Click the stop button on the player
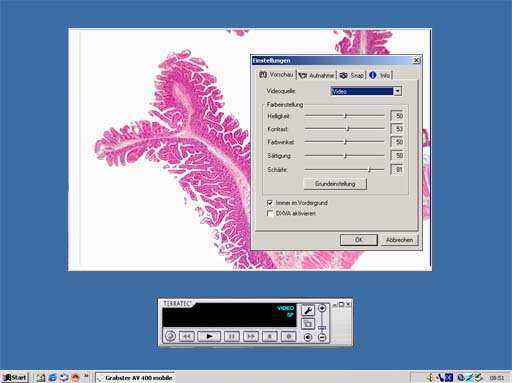 pos(270,336)
